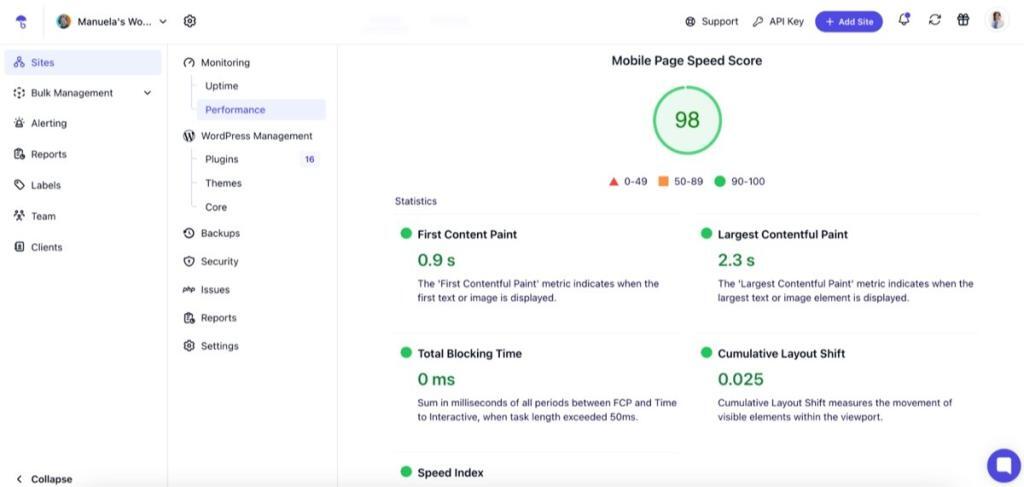Collapse the left sidebar
Screen dimensions: 1024x487
point(44,479)
